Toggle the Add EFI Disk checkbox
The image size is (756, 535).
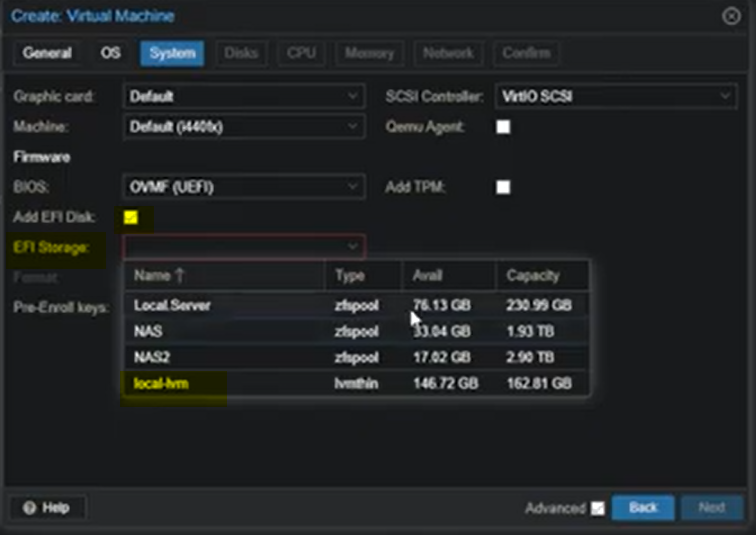tap(131, 217)
